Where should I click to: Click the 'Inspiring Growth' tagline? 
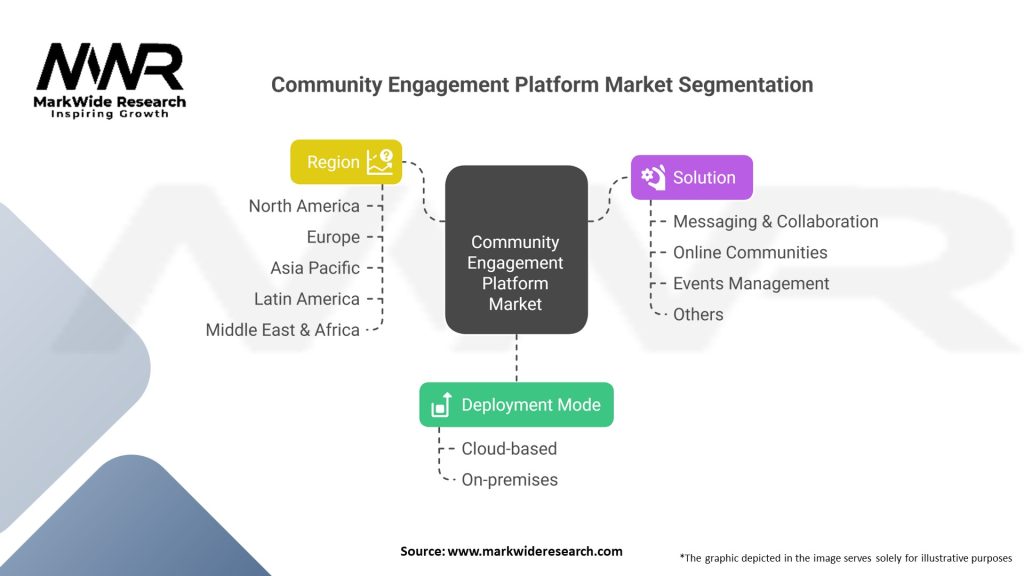pyautogui.click(x=110, y=114)
